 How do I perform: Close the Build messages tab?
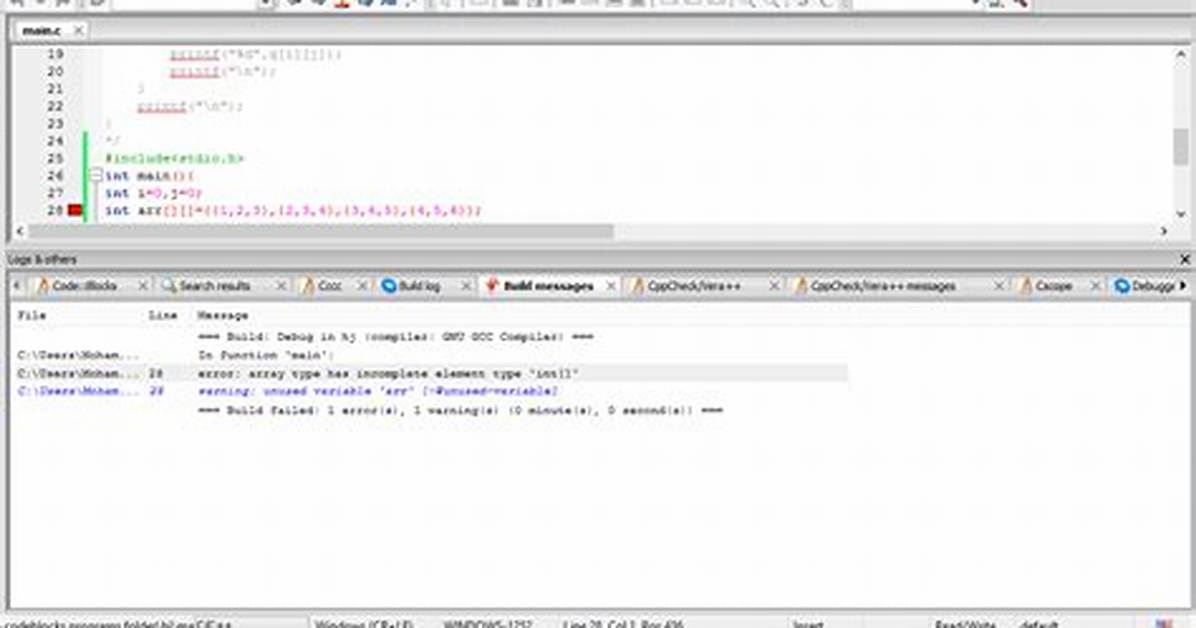click(x=611, y=286)
